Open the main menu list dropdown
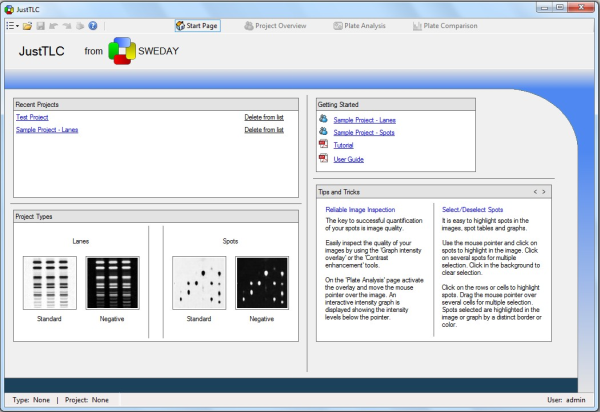600x412 pixels. [12, 26]
